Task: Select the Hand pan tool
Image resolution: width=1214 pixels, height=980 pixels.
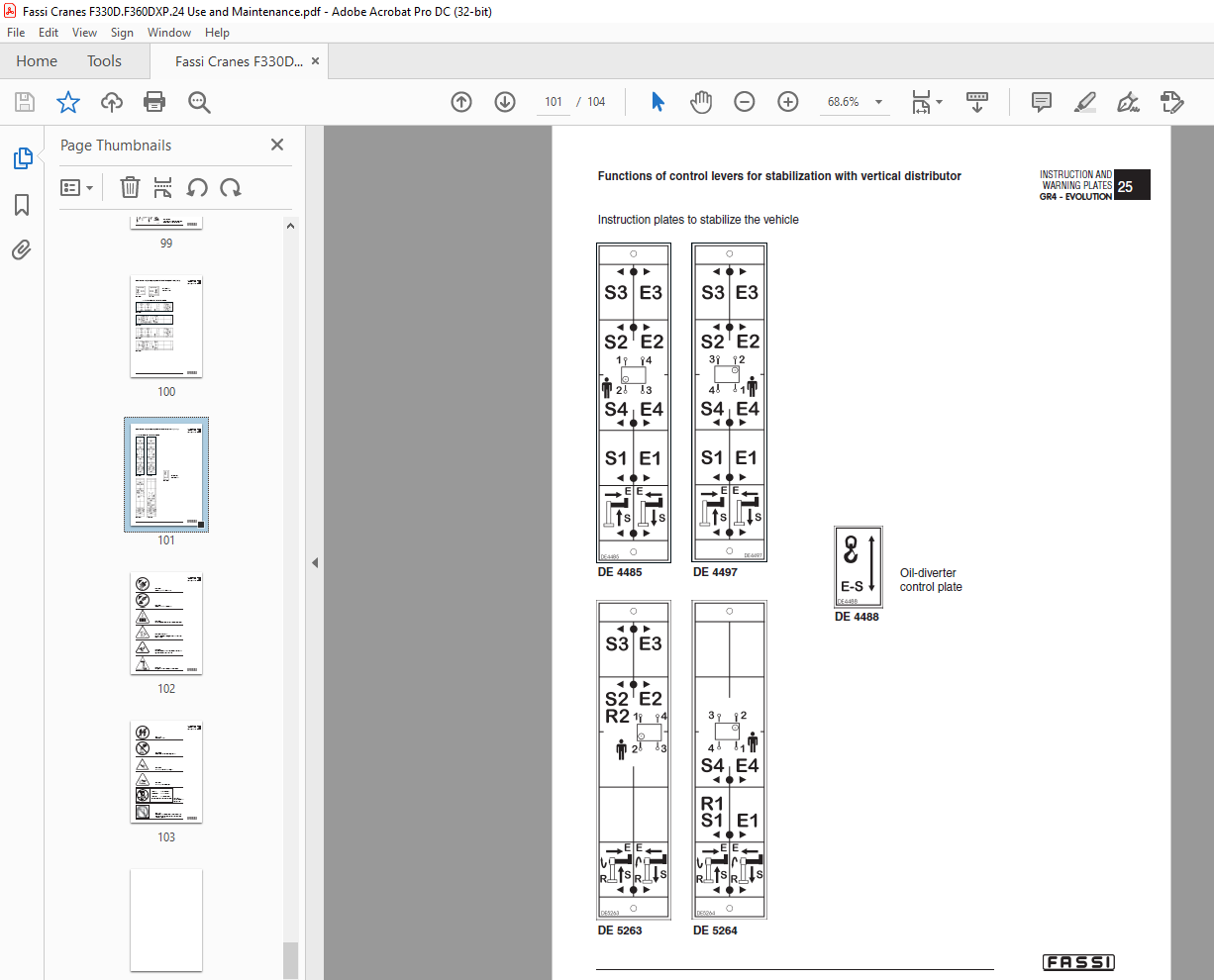Action: pos(701,102)
